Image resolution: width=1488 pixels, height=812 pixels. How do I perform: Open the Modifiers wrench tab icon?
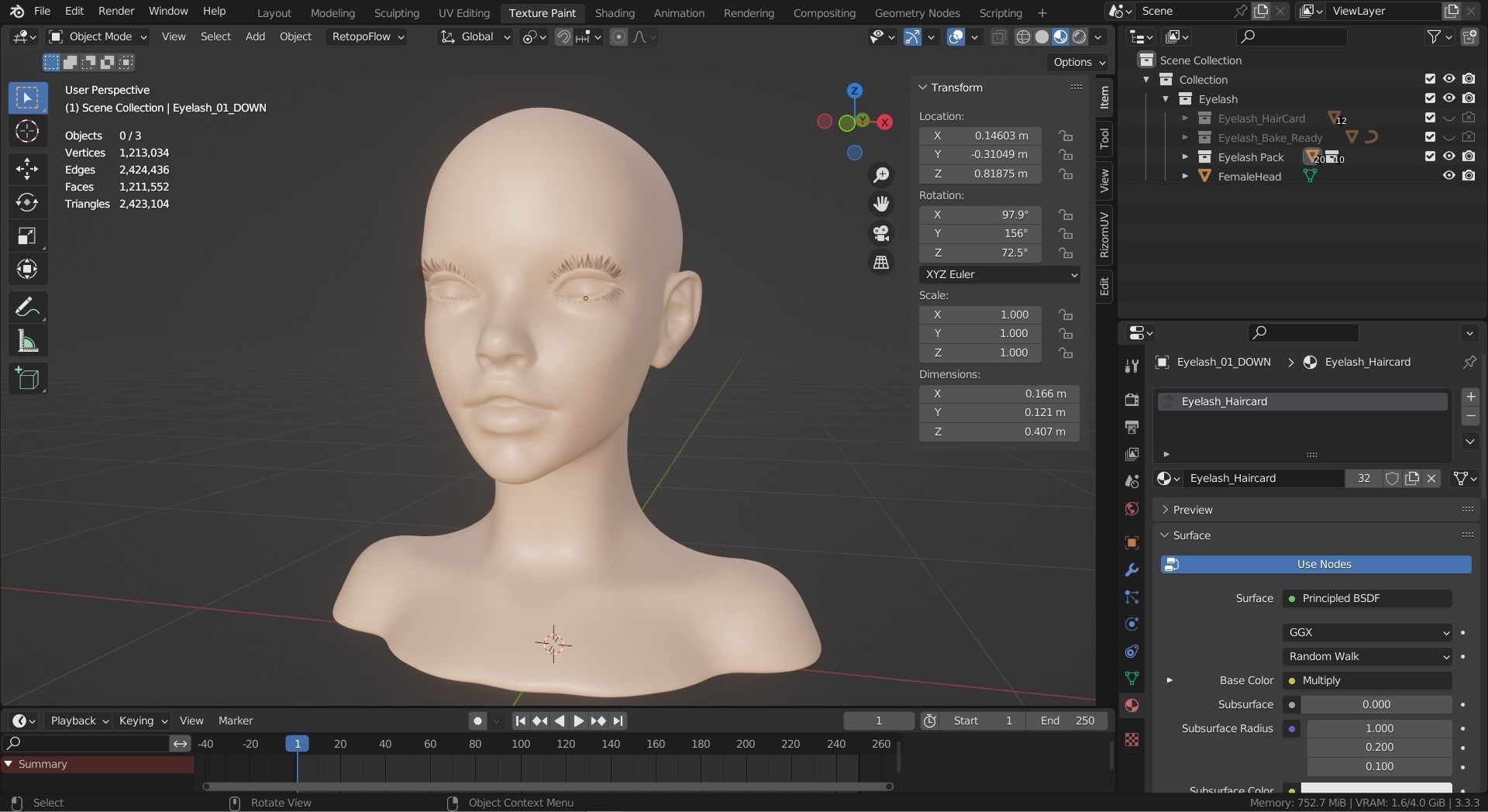pos(1131,570)
